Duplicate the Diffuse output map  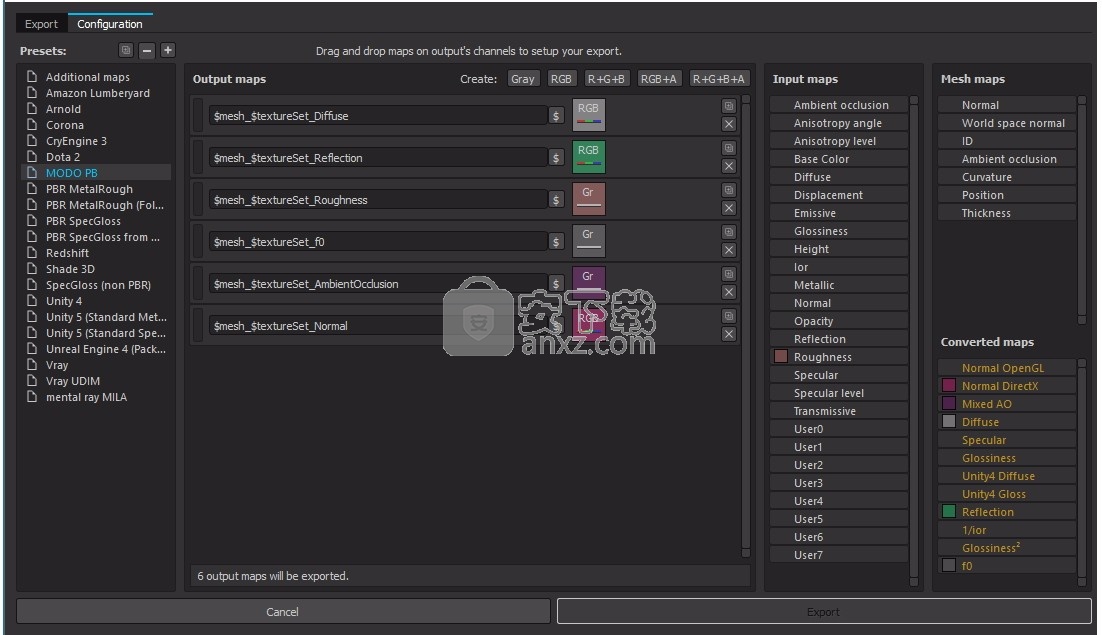tap(729, 106)
